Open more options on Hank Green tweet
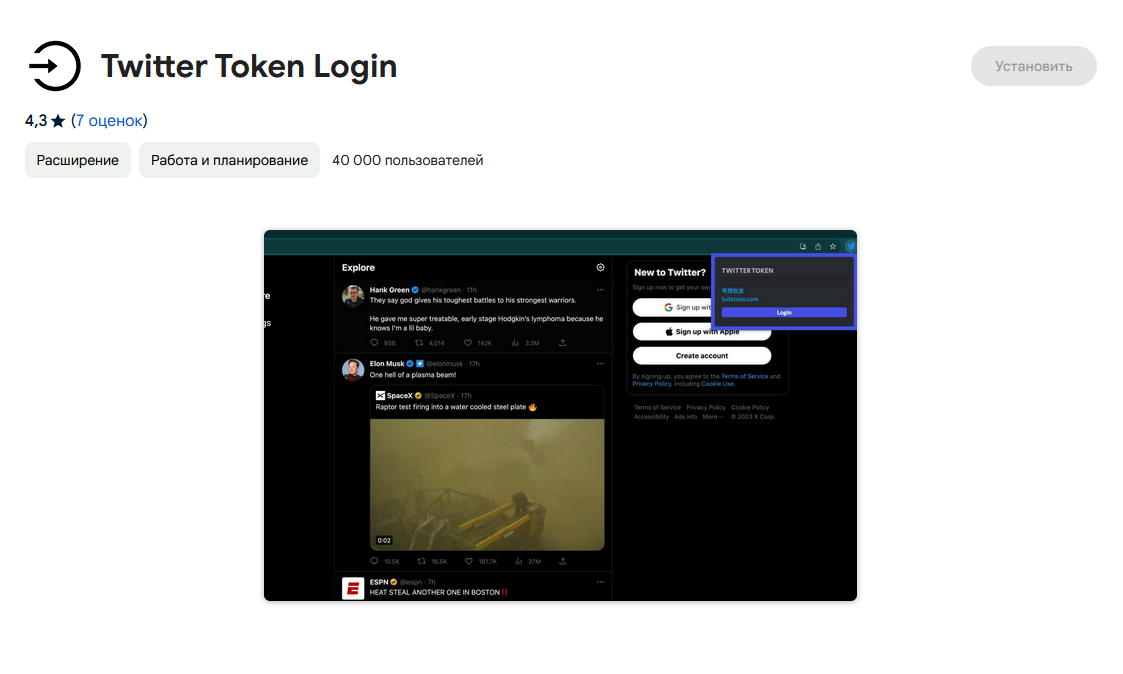This screenshot has width=1123, height=674. coord(600,290)
